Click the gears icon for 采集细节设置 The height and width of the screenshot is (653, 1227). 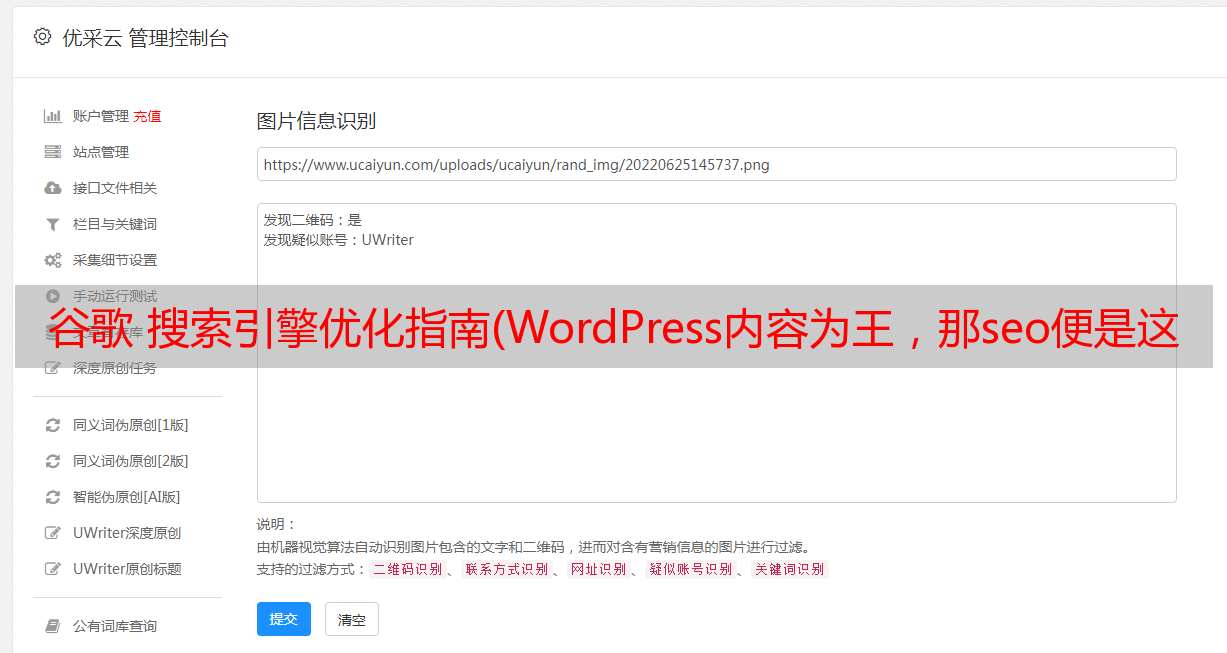(53, 260)
